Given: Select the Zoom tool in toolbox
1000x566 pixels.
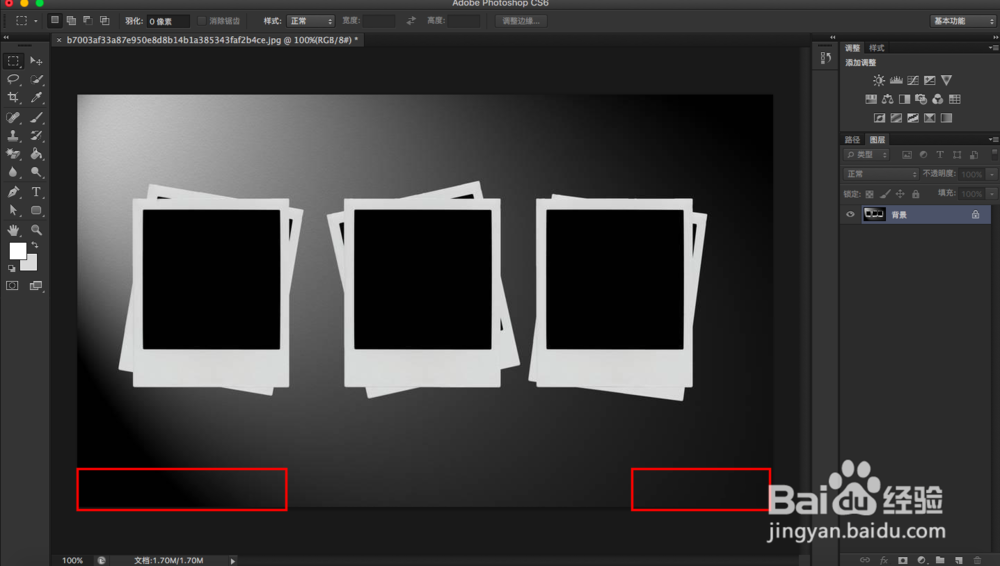Looking at the screenshot, I should (36, 230).
